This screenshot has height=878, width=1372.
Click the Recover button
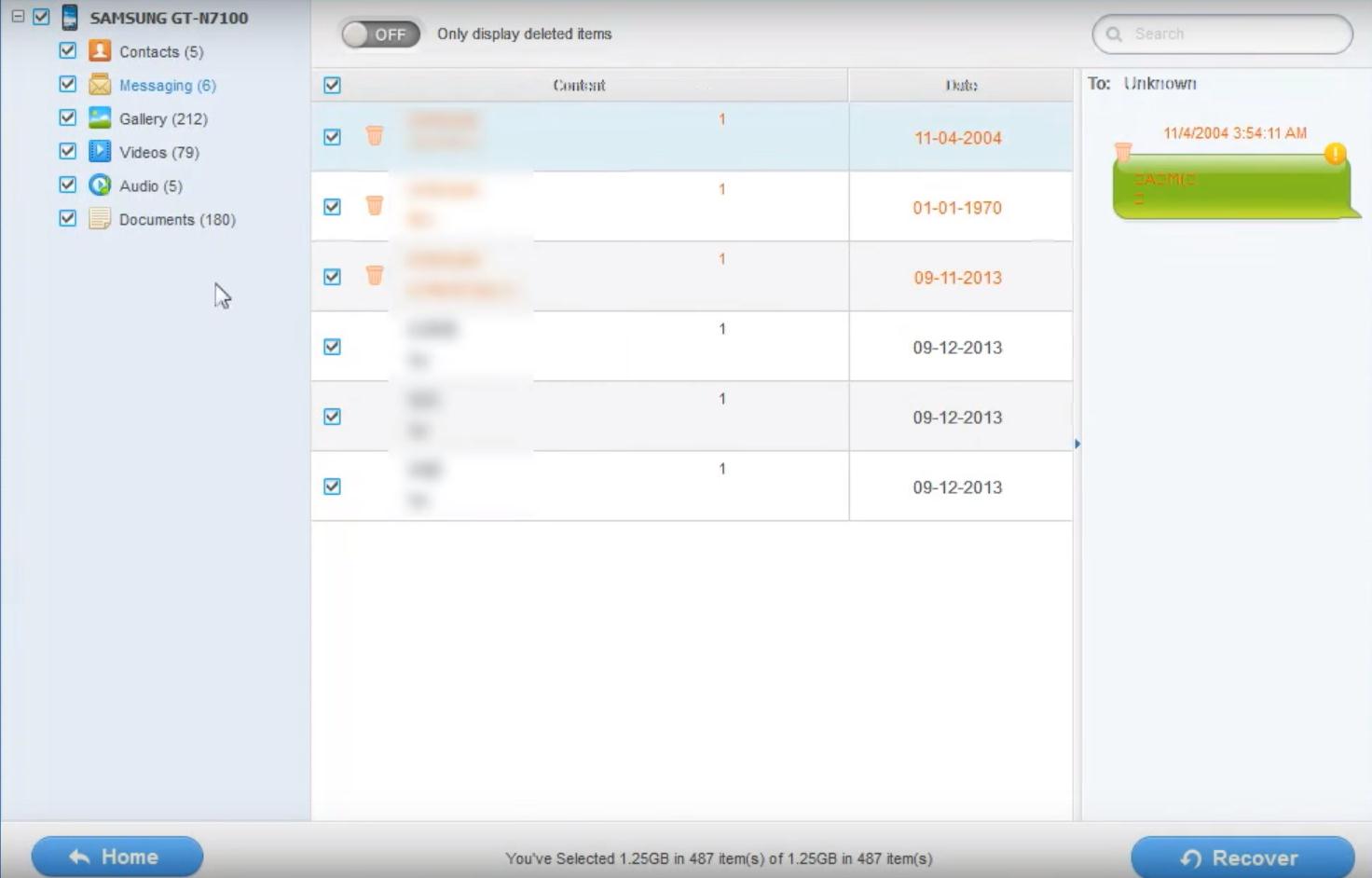click(x=1242, y=857)
